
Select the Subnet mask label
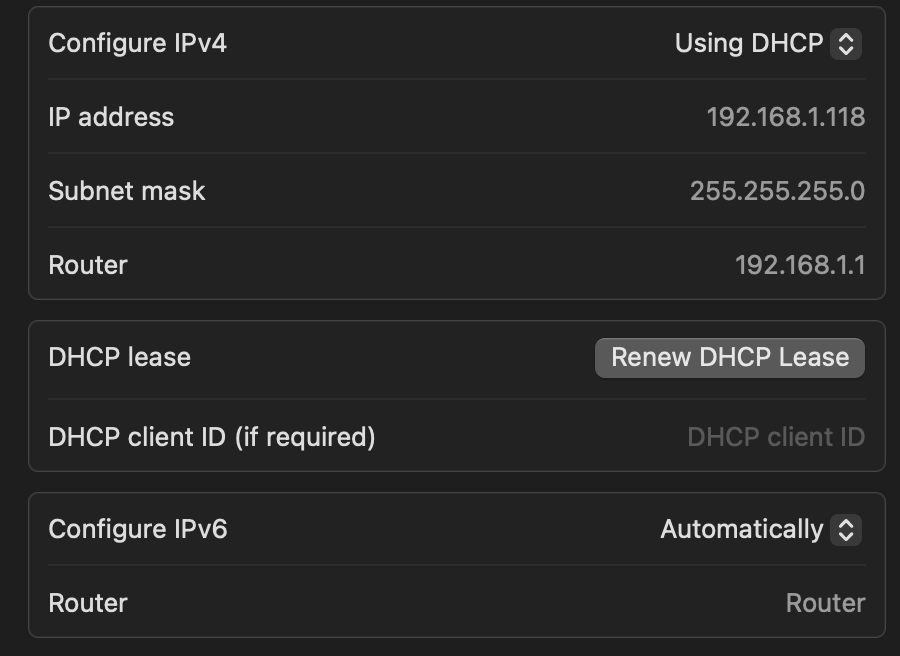tap(126, 191)
